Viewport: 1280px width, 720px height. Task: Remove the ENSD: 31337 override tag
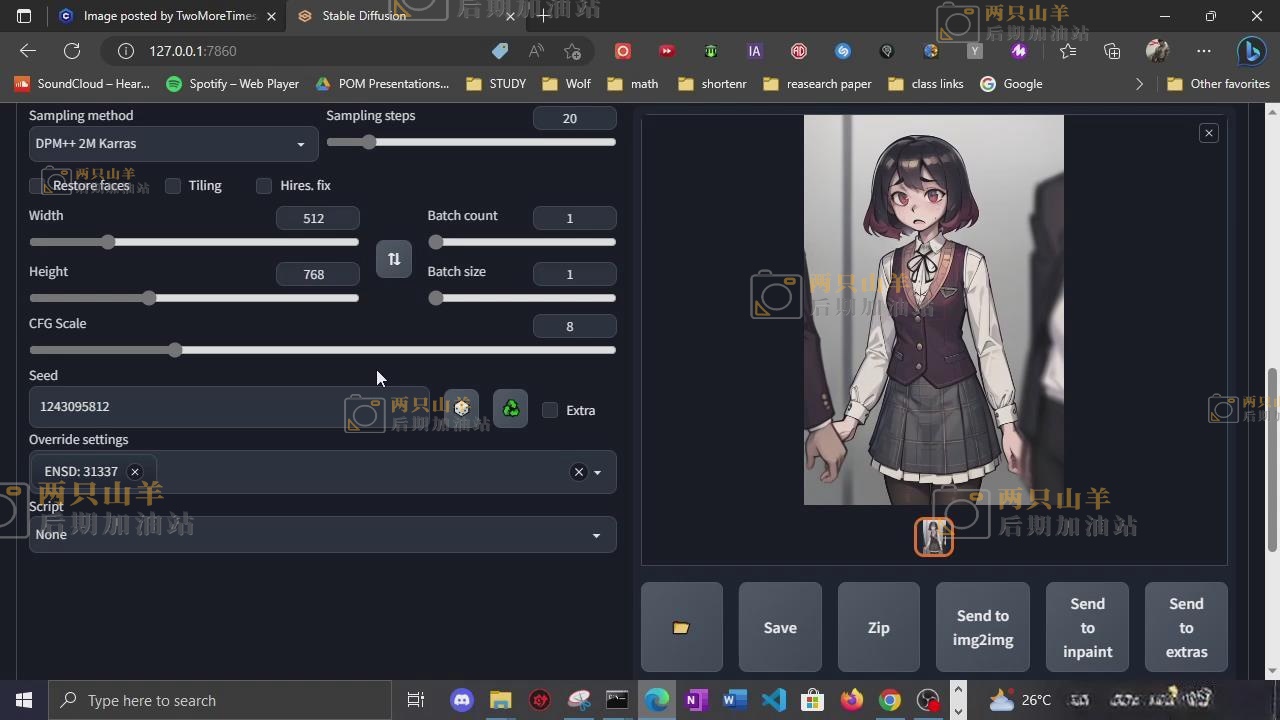click(135, 472)
